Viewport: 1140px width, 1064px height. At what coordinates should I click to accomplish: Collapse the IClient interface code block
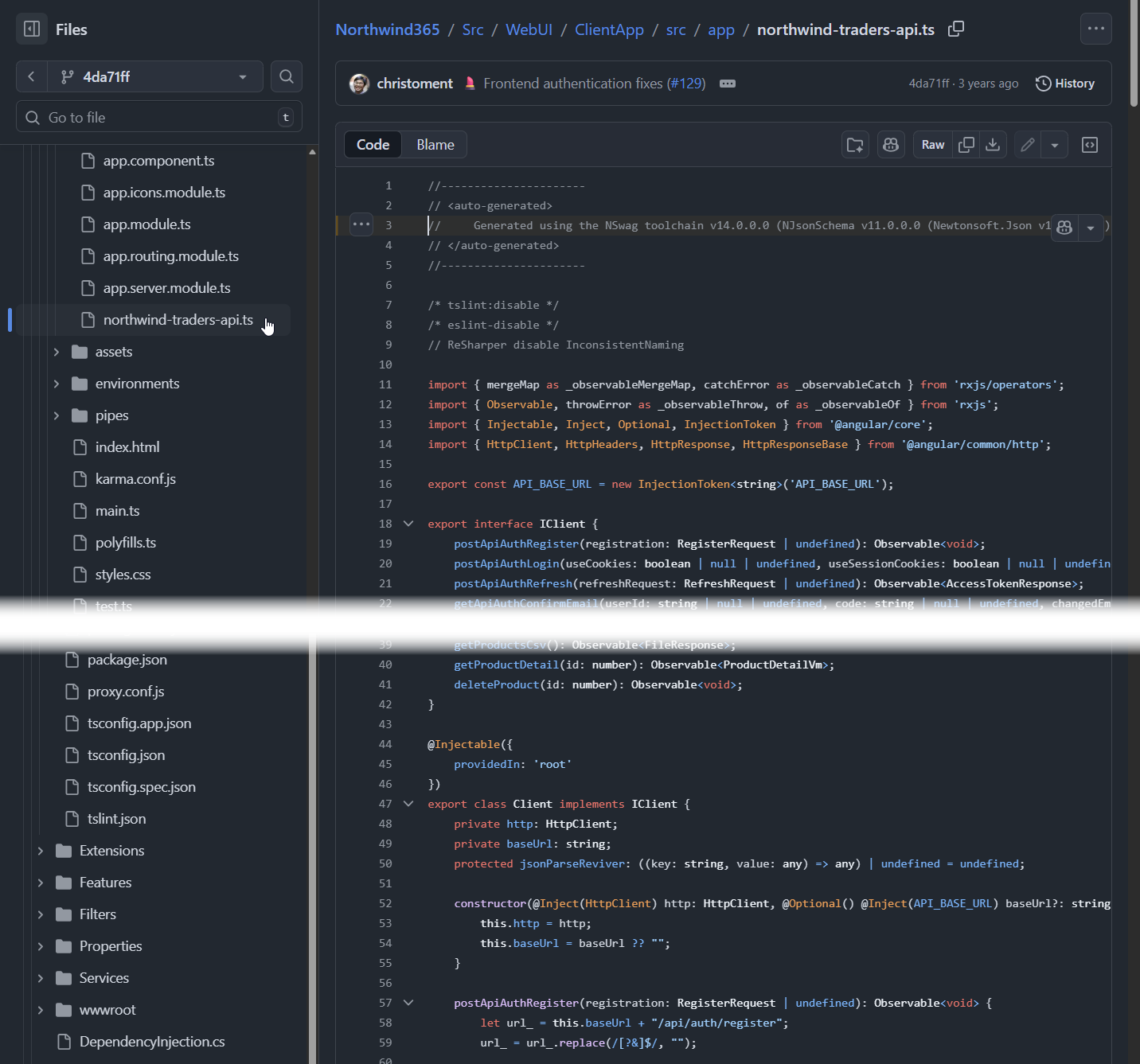pyautogui.click(x=408, y=524)
